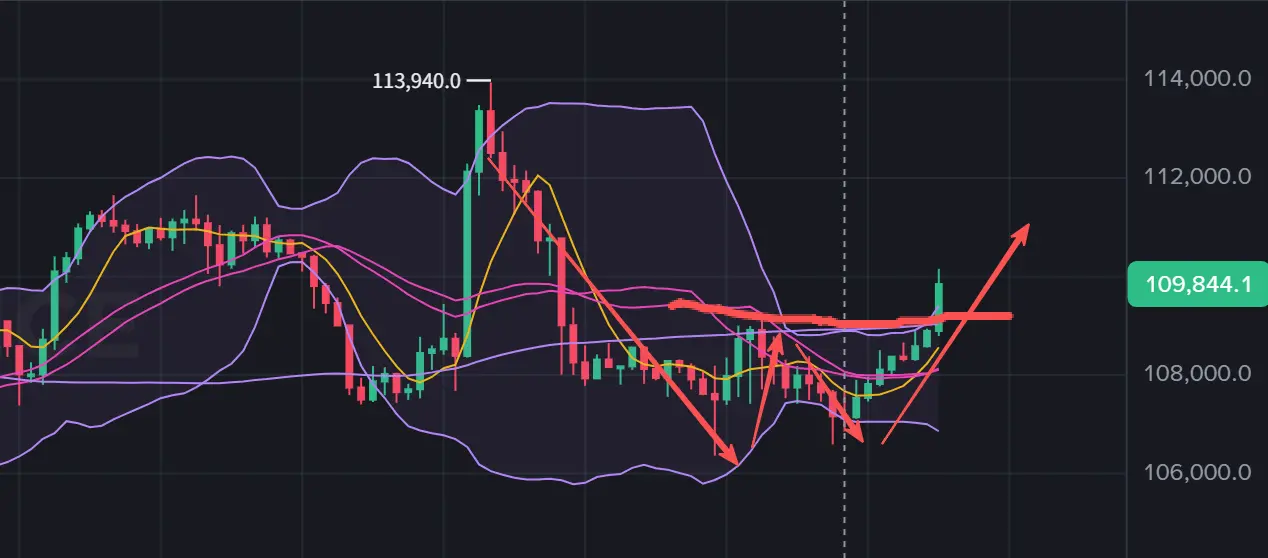Click the vertical dashed crosshair line
The height and width of the screenshot is (558, 1268).
[x=845, y=278]
